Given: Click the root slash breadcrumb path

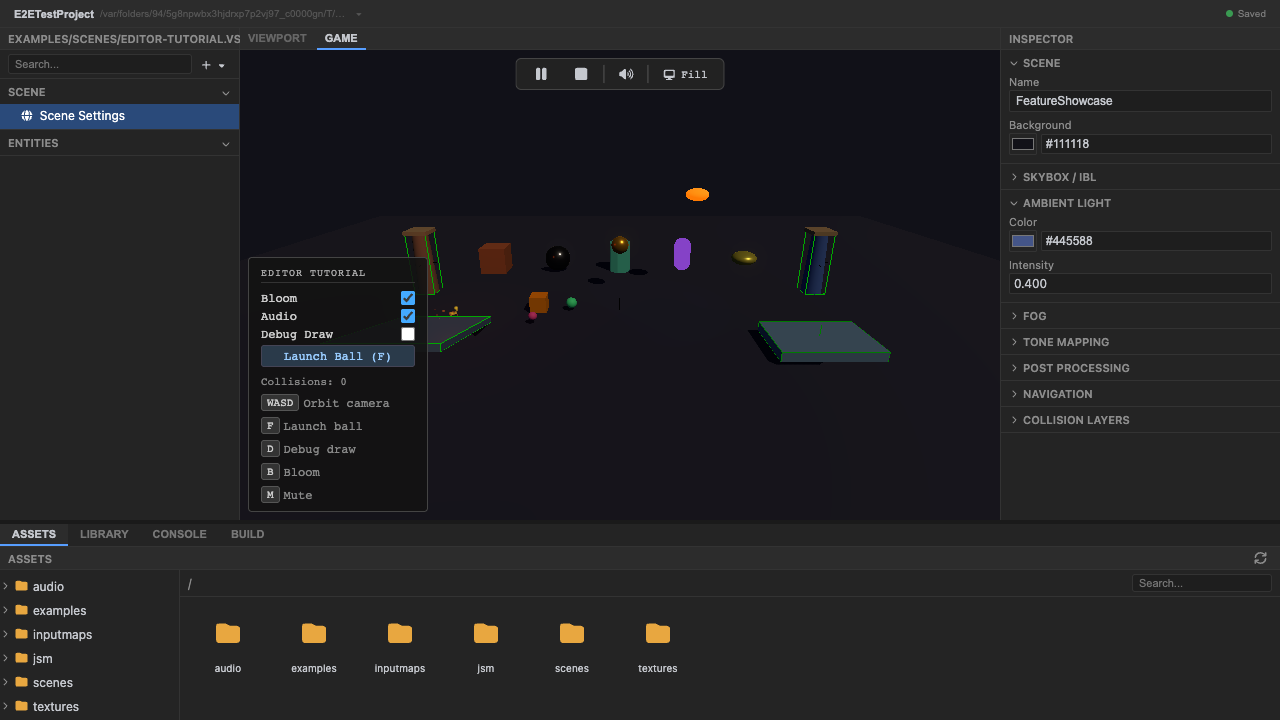Looking at the screenshot, I should point(189,584).
